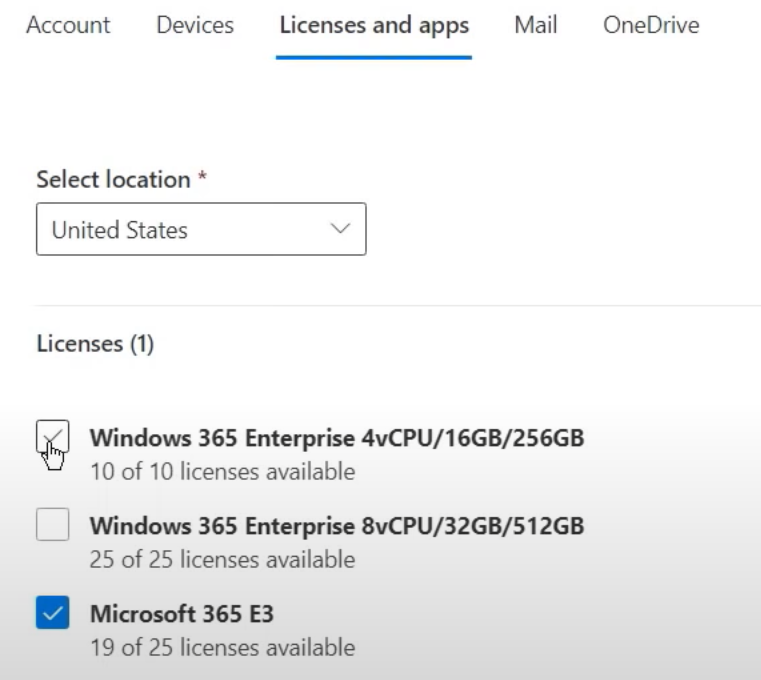The image size is (761, 680).
Task: Click the Microsoft 365 E3 label
Action: [182, 614]
